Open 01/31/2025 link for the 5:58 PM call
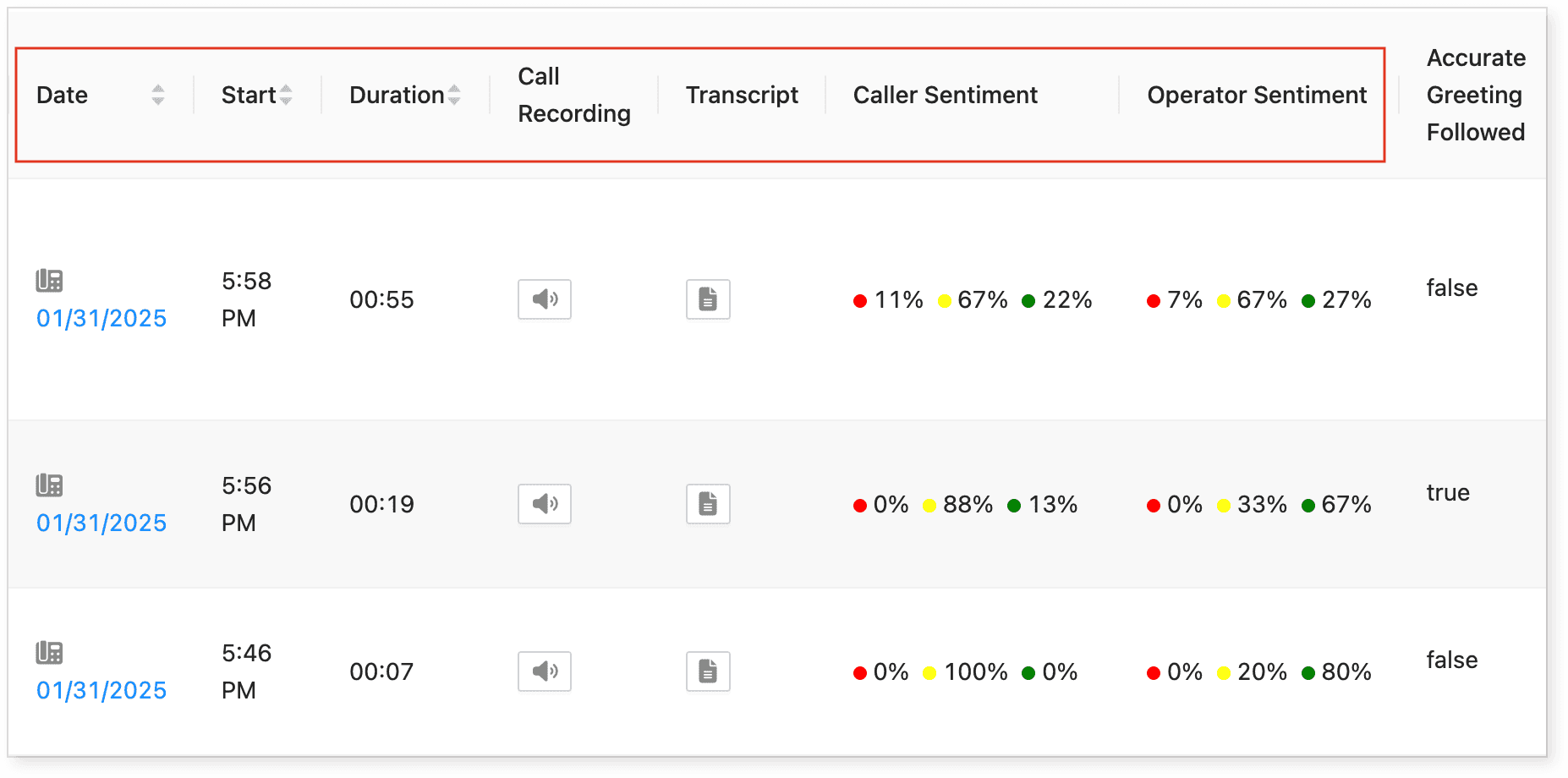 tap(101, 319)
